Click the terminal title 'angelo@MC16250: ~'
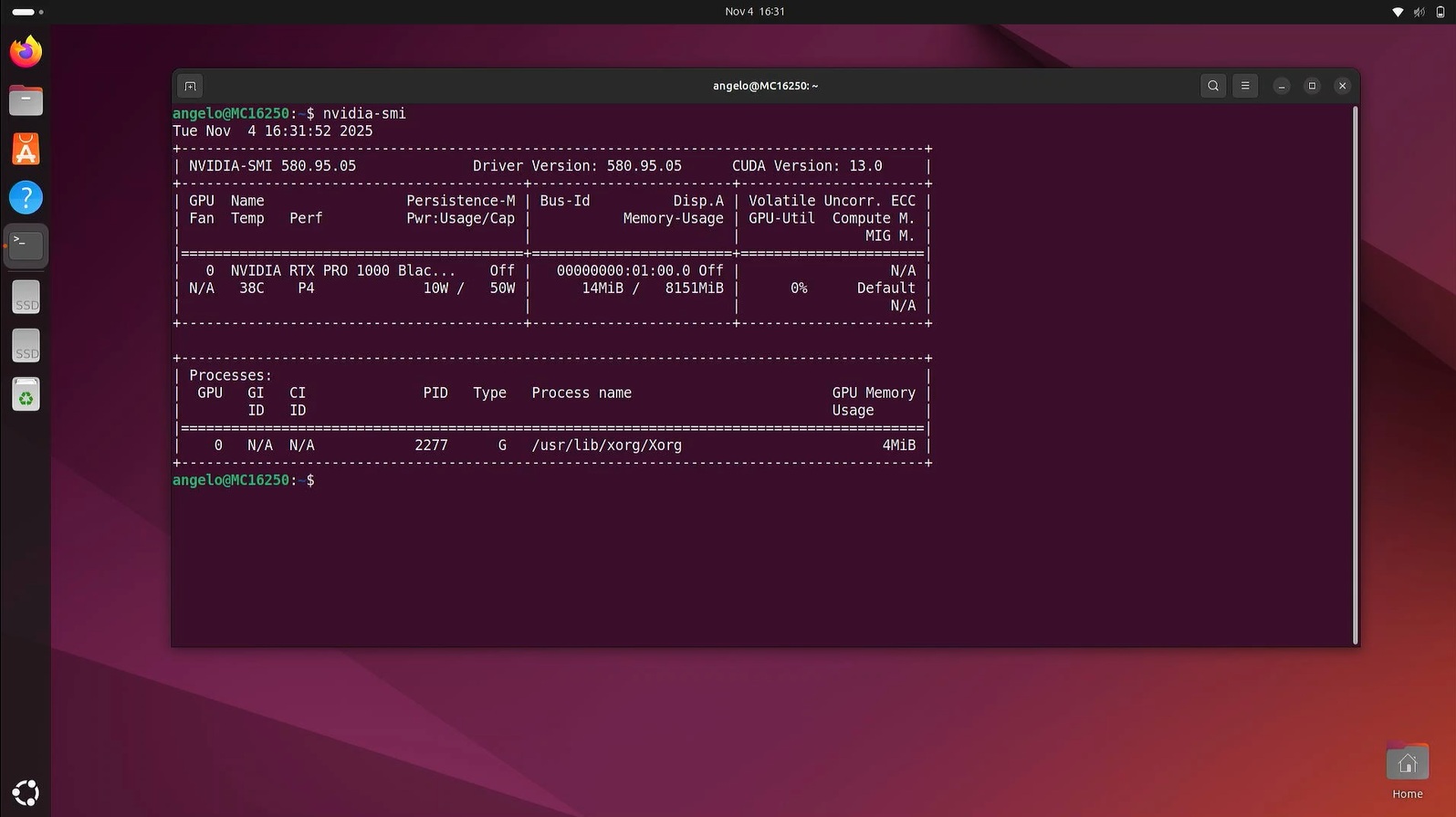This screenshot has width=1456, height=817. tap(765, 86)
